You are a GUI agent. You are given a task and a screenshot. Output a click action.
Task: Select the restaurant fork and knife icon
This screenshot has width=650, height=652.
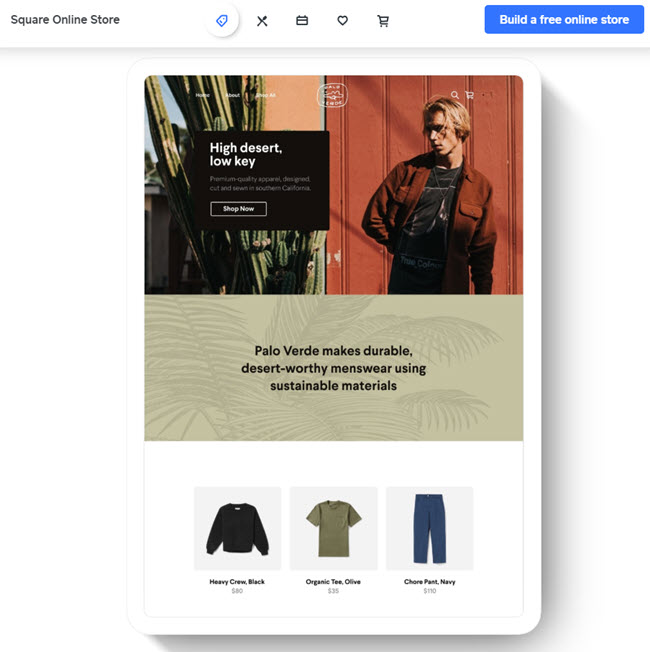[x=262, y=21]
